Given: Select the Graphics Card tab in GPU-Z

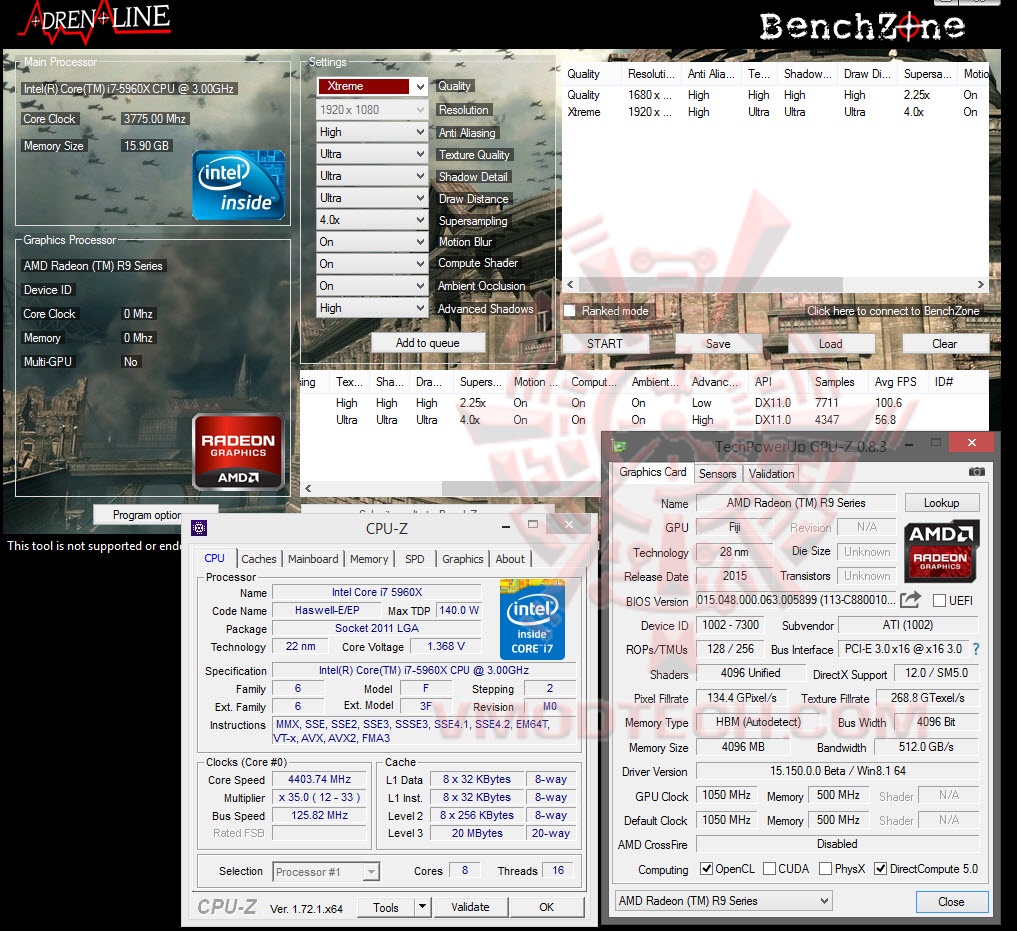Looking at the screenshot, I should (x=652, y=472).
